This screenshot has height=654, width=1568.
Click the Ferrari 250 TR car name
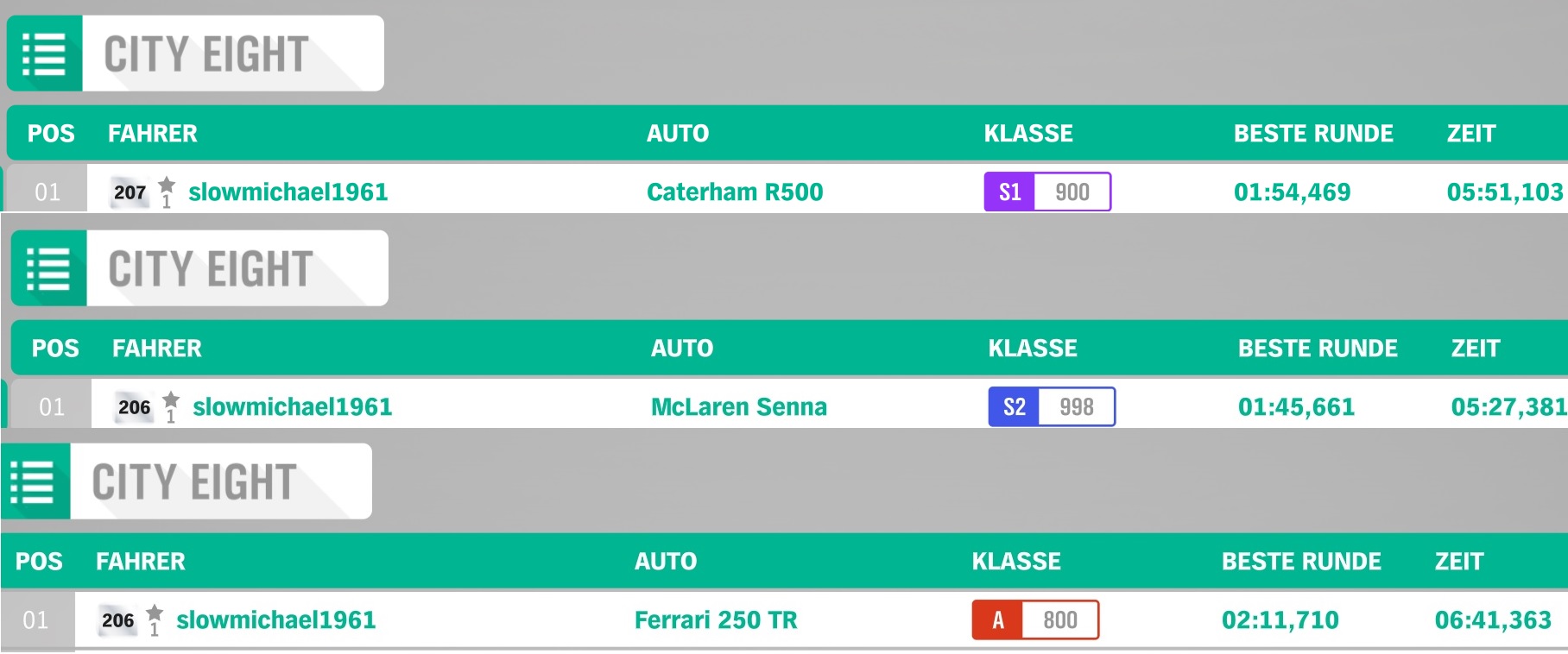[x=715, y=619]
